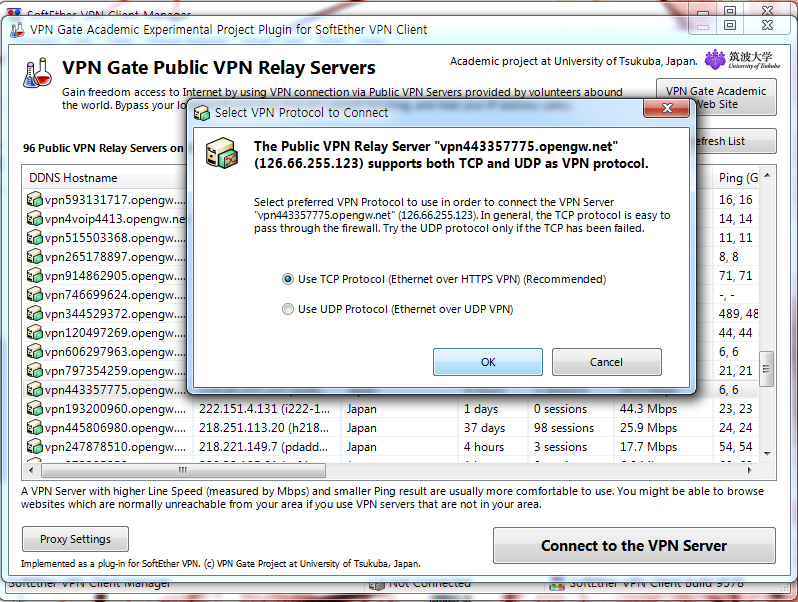The width and height of the screenshot is (798, 602).
Task: Click IP address 218.221.149.7 cell
Action: (263, 447)
